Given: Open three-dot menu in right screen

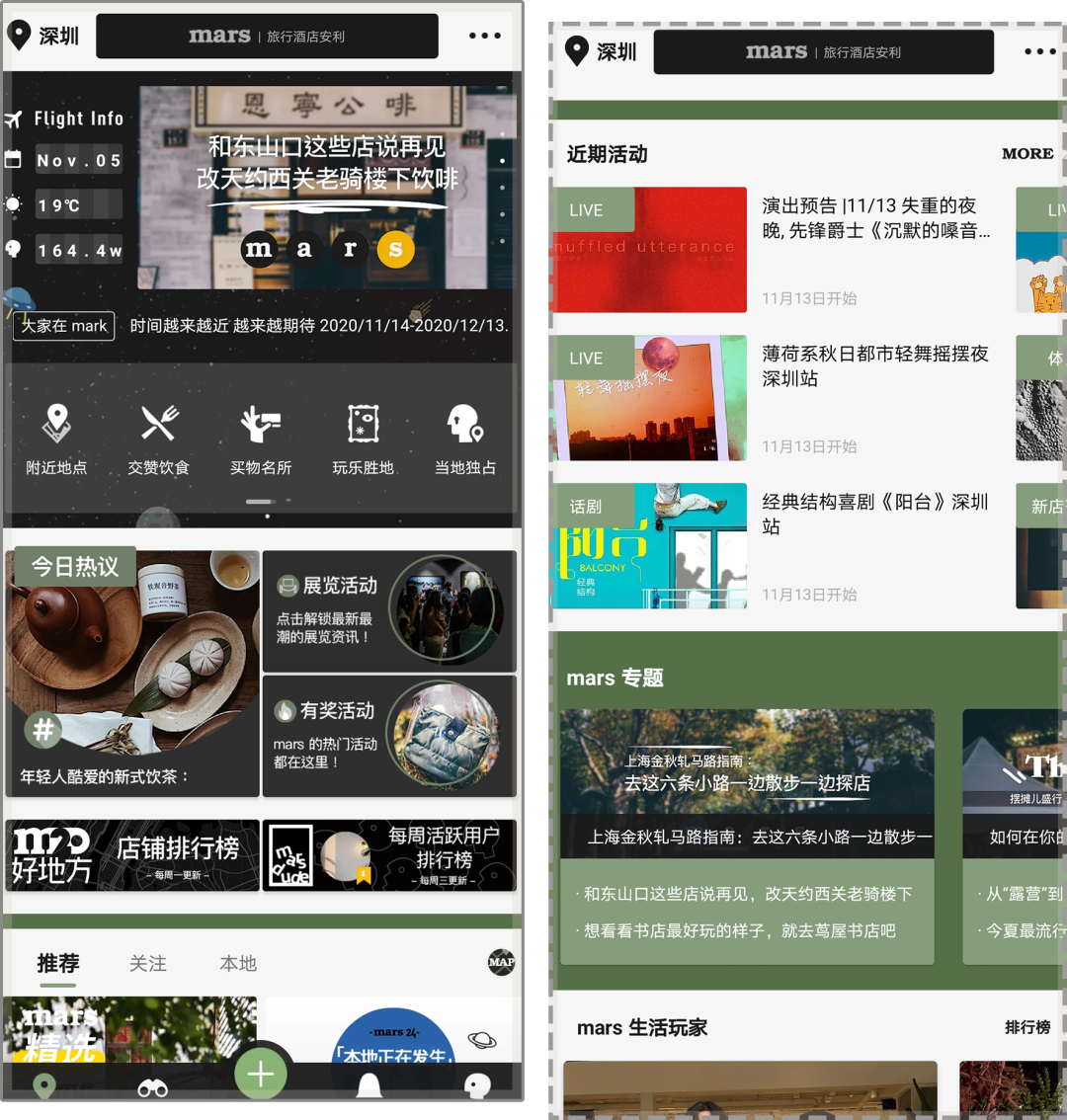Looking at the screenshot, I should pos(1040,51).
